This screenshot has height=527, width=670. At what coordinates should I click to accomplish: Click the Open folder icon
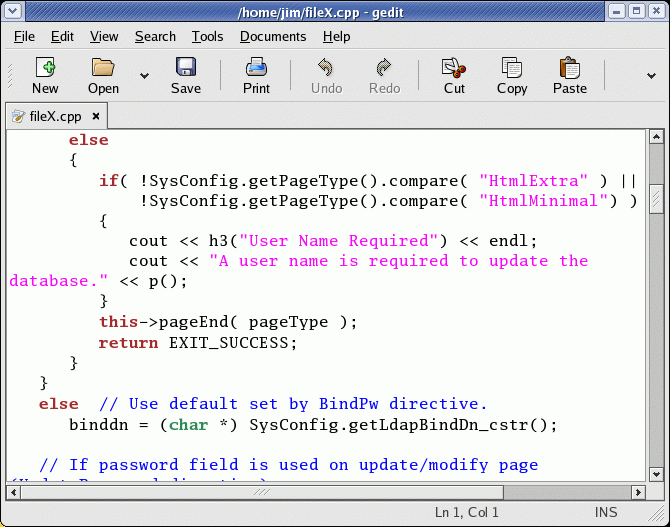tap(103, 68)
